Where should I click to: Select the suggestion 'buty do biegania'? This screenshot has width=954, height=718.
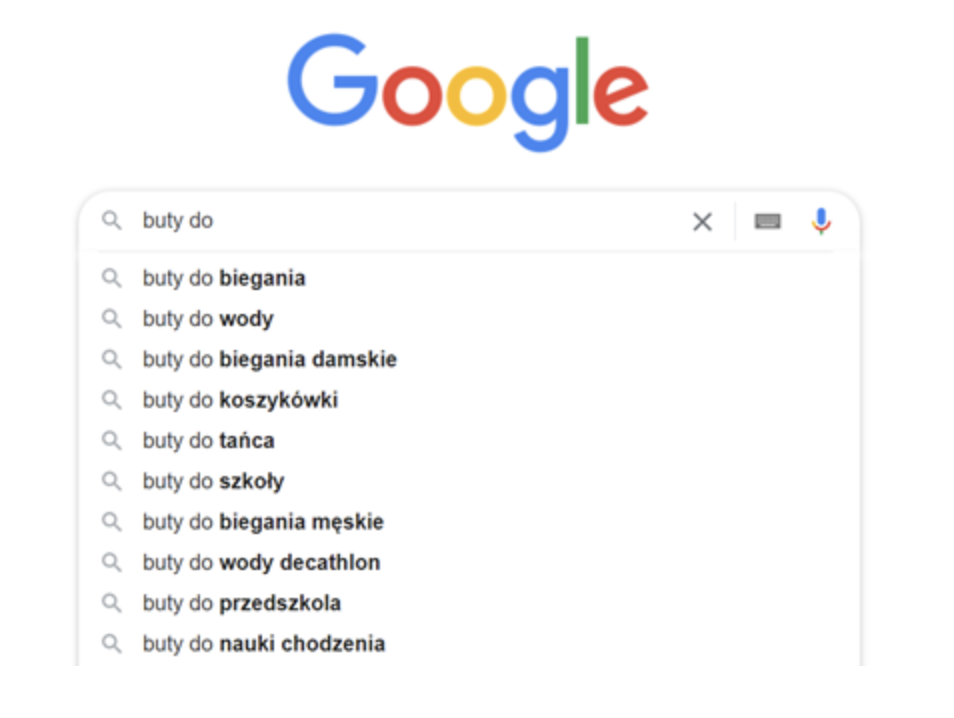pos(224,278)
